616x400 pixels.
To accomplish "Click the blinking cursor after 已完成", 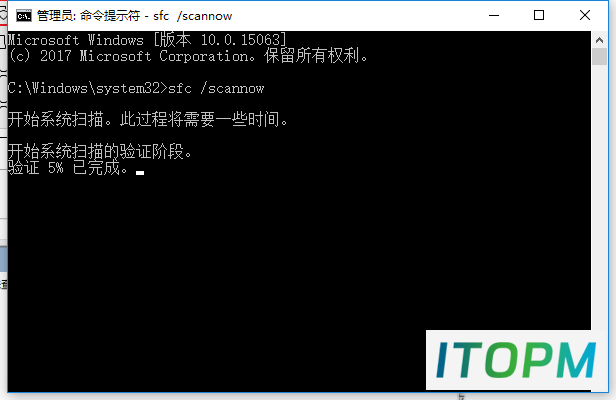I will [140, 172].
